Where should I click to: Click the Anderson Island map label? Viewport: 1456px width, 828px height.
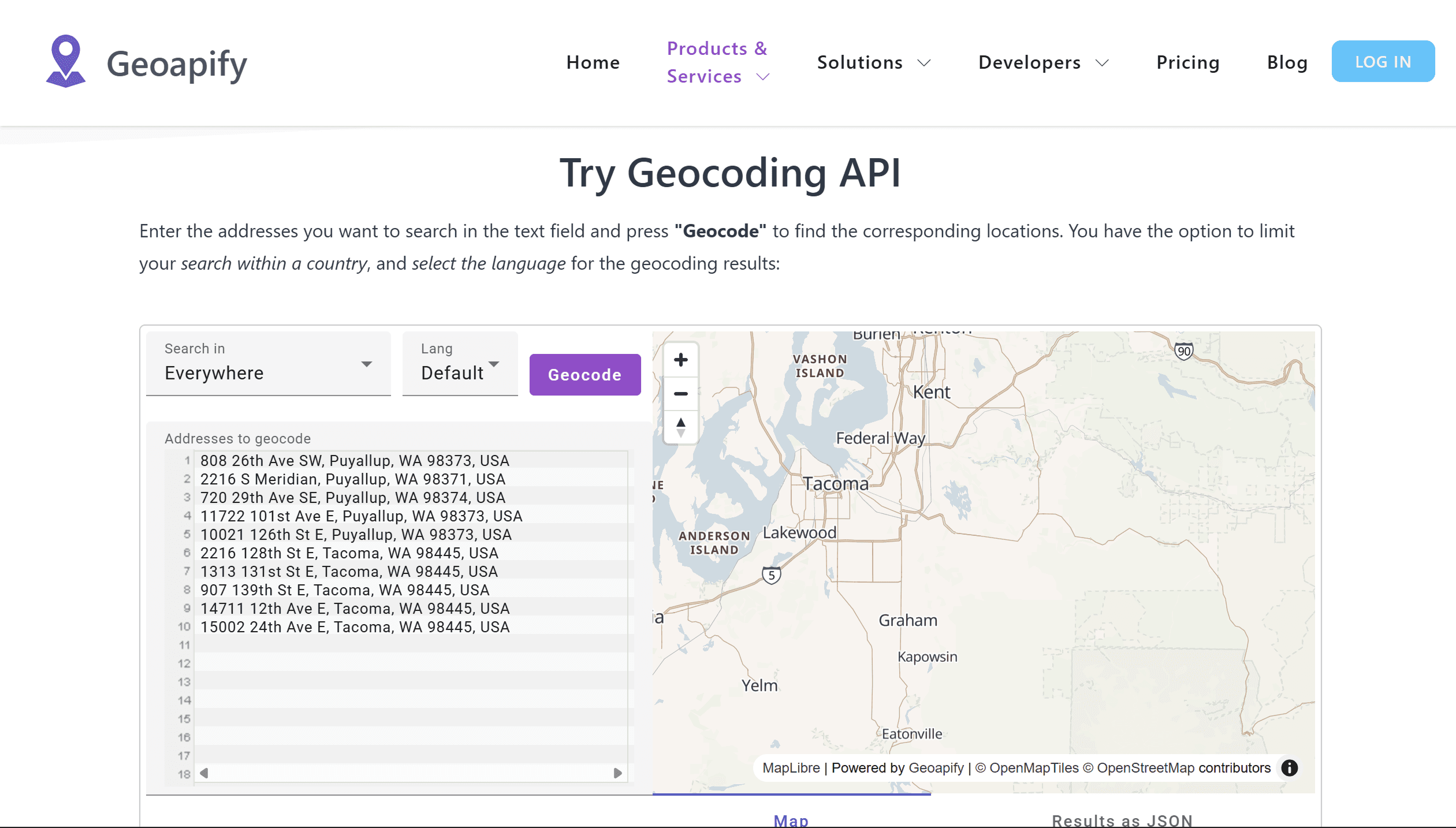[714, 543]
